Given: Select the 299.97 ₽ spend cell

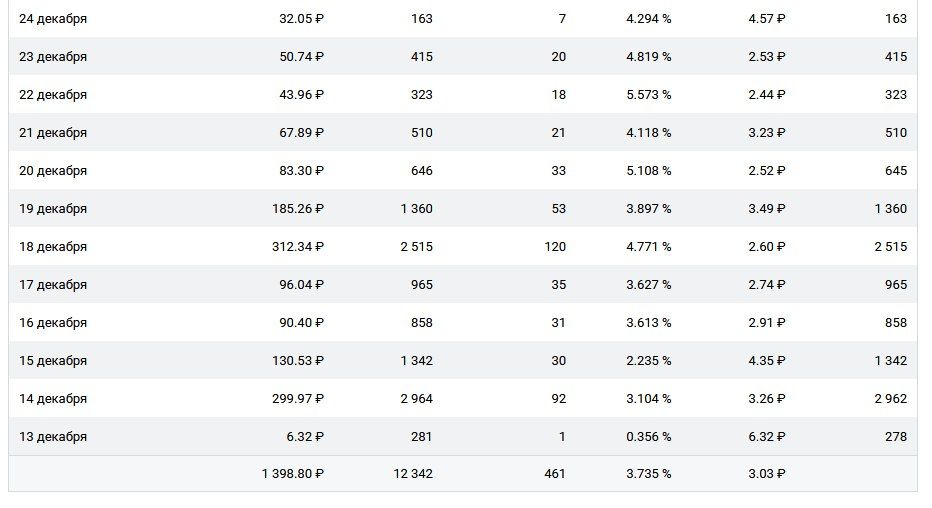Looking at the screenshot, I should (298, 399).
